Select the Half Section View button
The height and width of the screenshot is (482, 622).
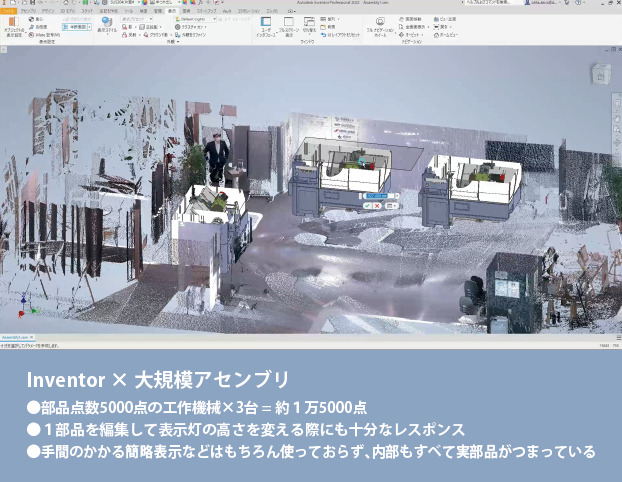(75, 27)
